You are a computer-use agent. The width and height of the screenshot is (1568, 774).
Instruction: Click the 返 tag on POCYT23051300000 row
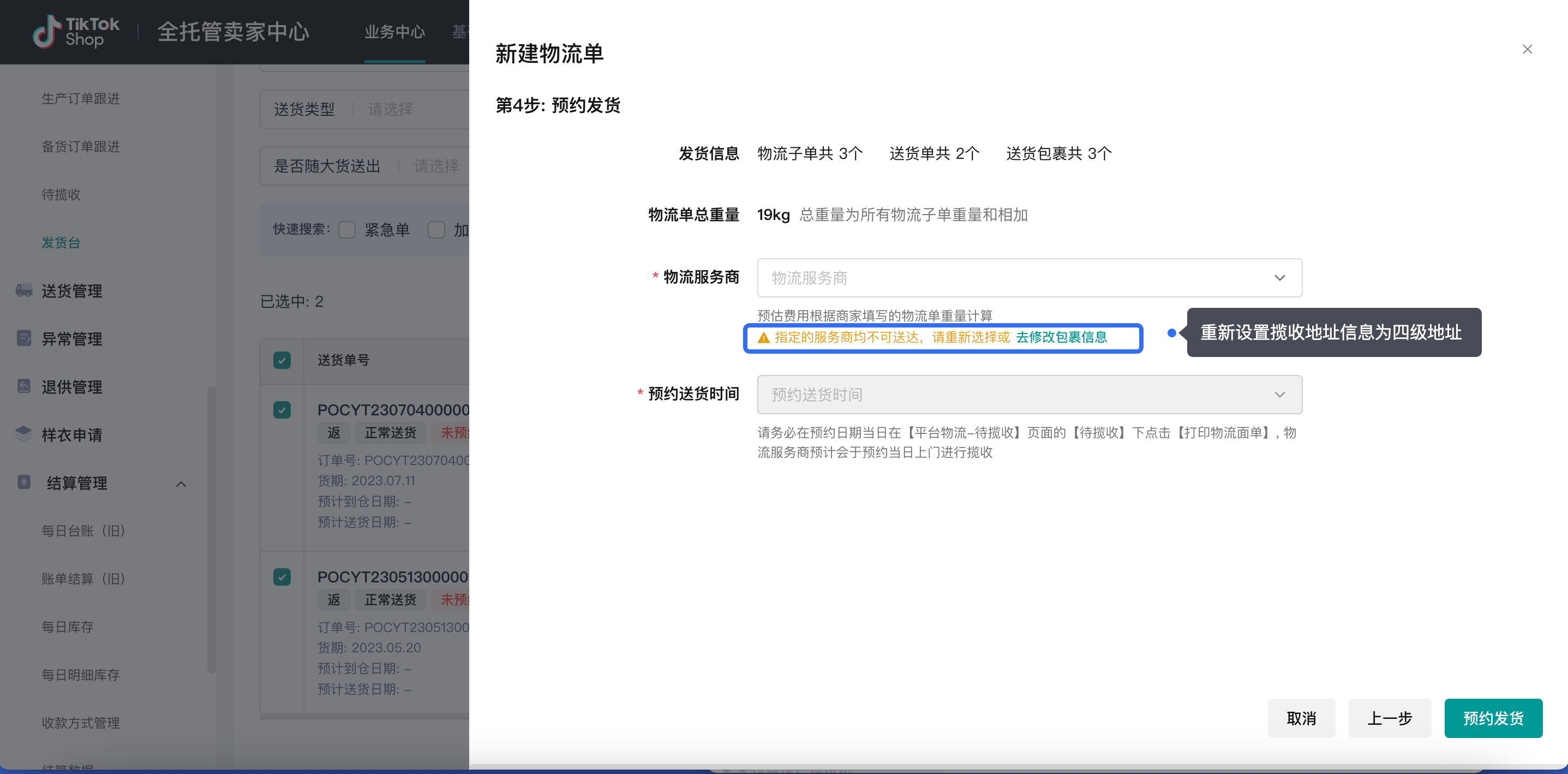coord(333,599)
